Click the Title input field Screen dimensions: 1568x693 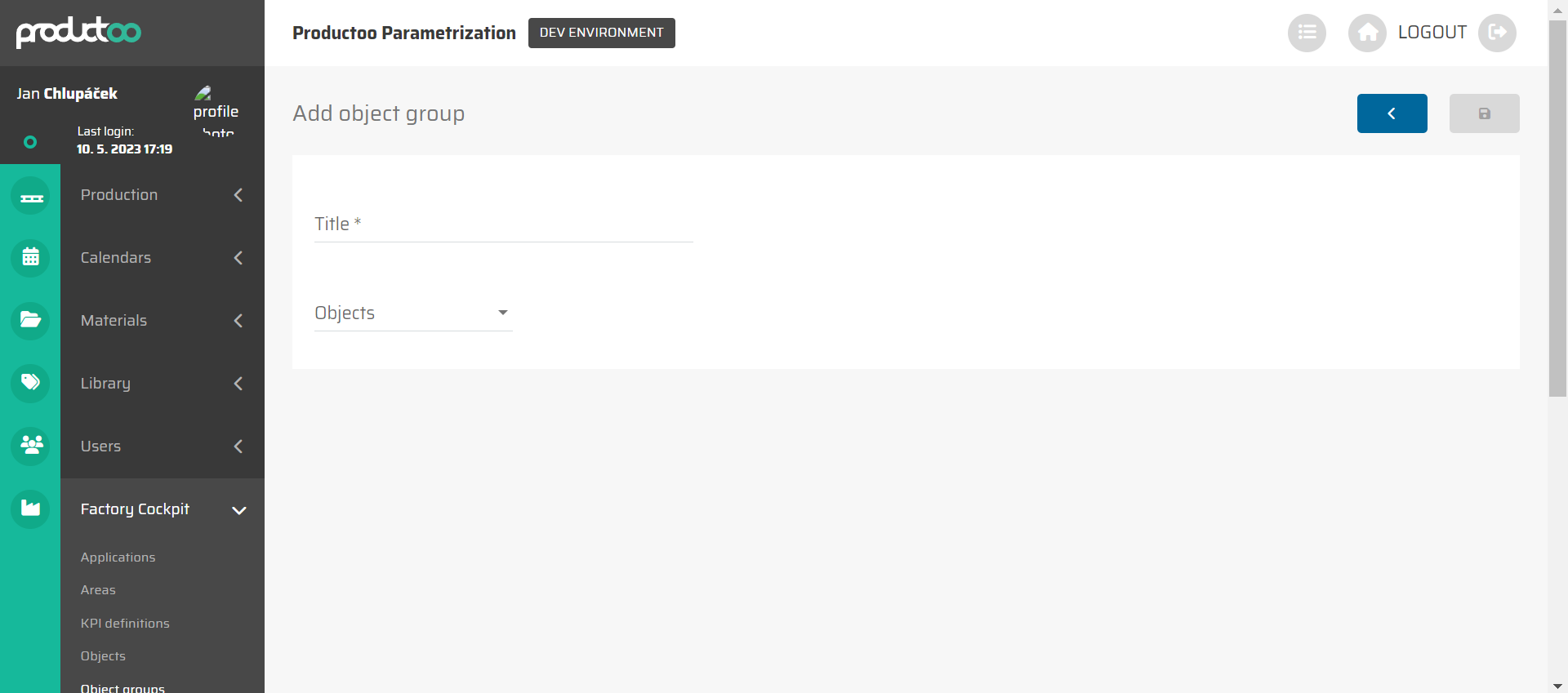click(x=504, y=224)
